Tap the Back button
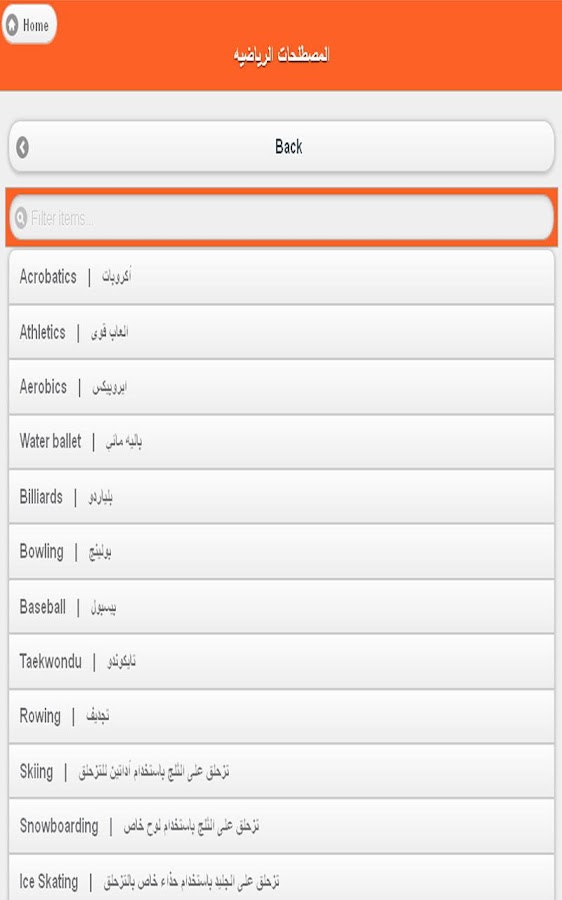Screen dimensions: 562x900 [x=281, y=147]
